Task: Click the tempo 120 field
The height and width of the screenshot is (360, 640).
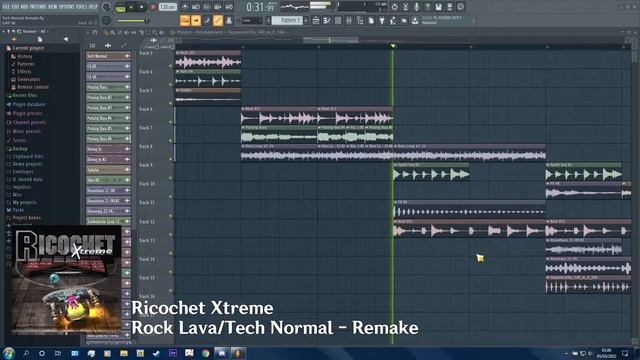Action: tap(167, 7)
